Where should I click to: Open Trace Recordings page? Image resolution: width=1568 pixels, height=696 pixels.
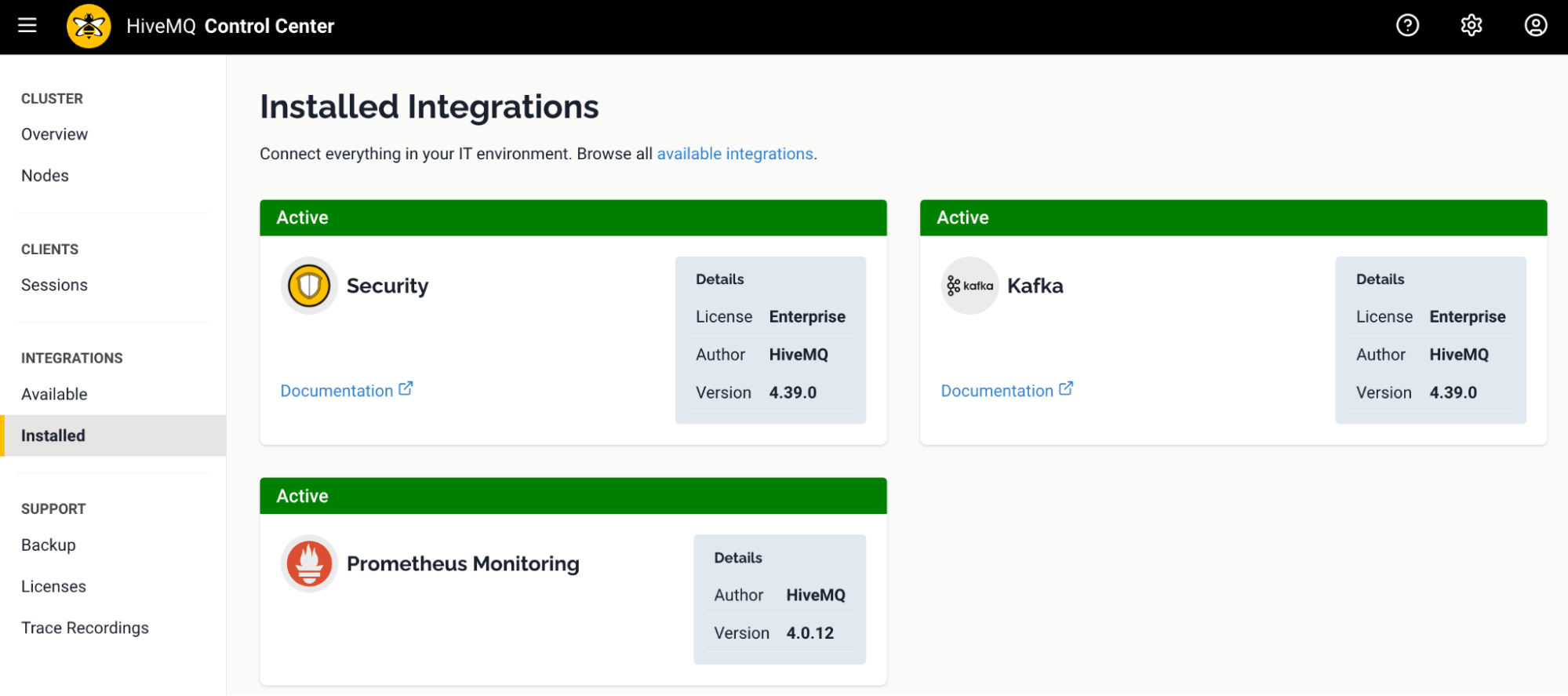85,628
